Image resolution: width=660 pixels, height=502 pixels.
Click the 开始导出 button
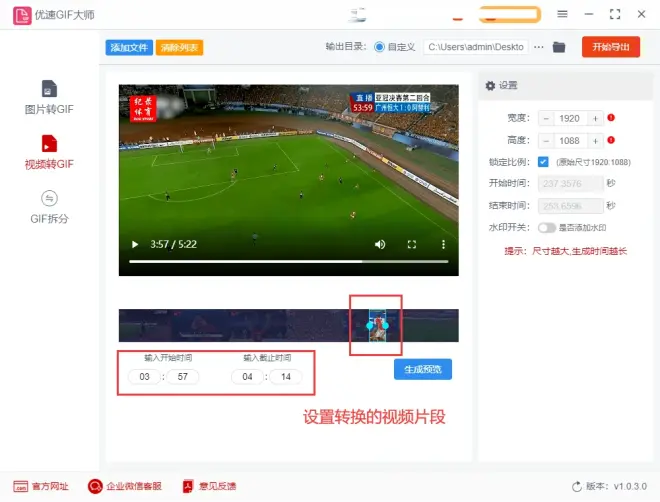[x=611, y=47]
